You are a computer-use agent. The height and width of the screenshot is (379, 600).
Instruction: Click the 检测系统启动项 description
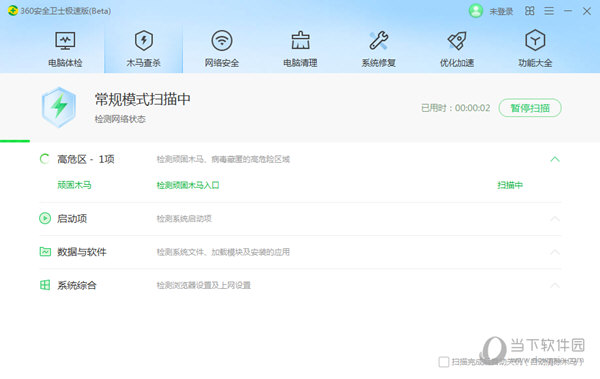click(x=184, y=219)
